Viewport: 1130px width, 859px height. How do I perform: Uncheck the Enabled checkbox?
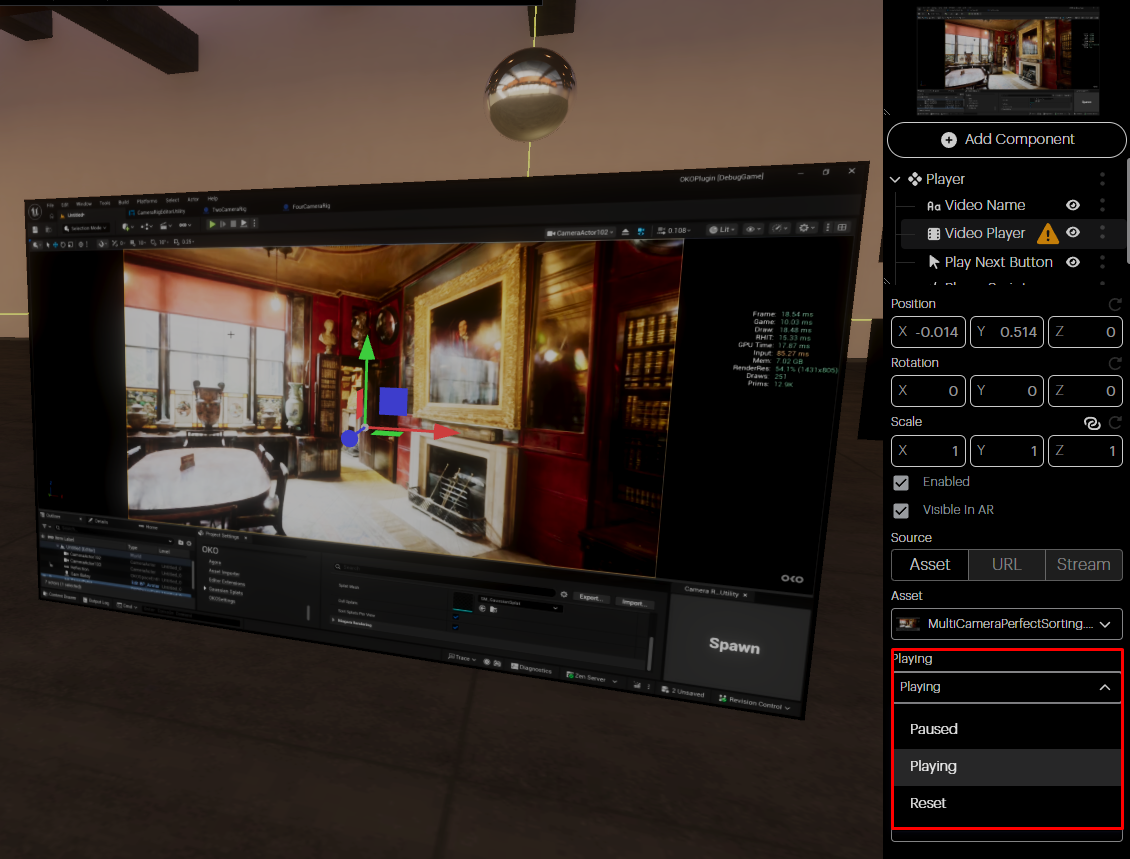(901, 482)
